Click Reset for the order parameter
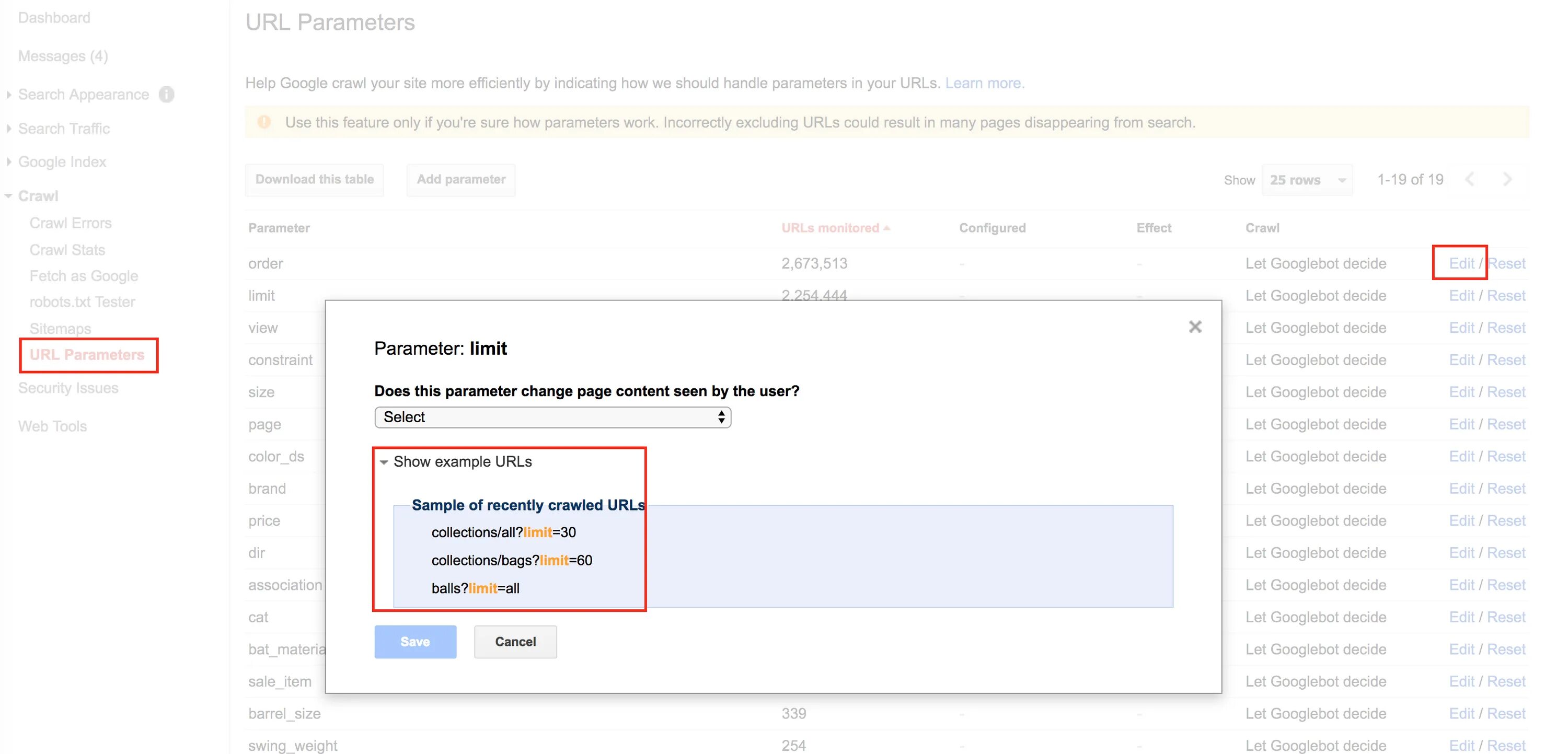 (1506, 263)
